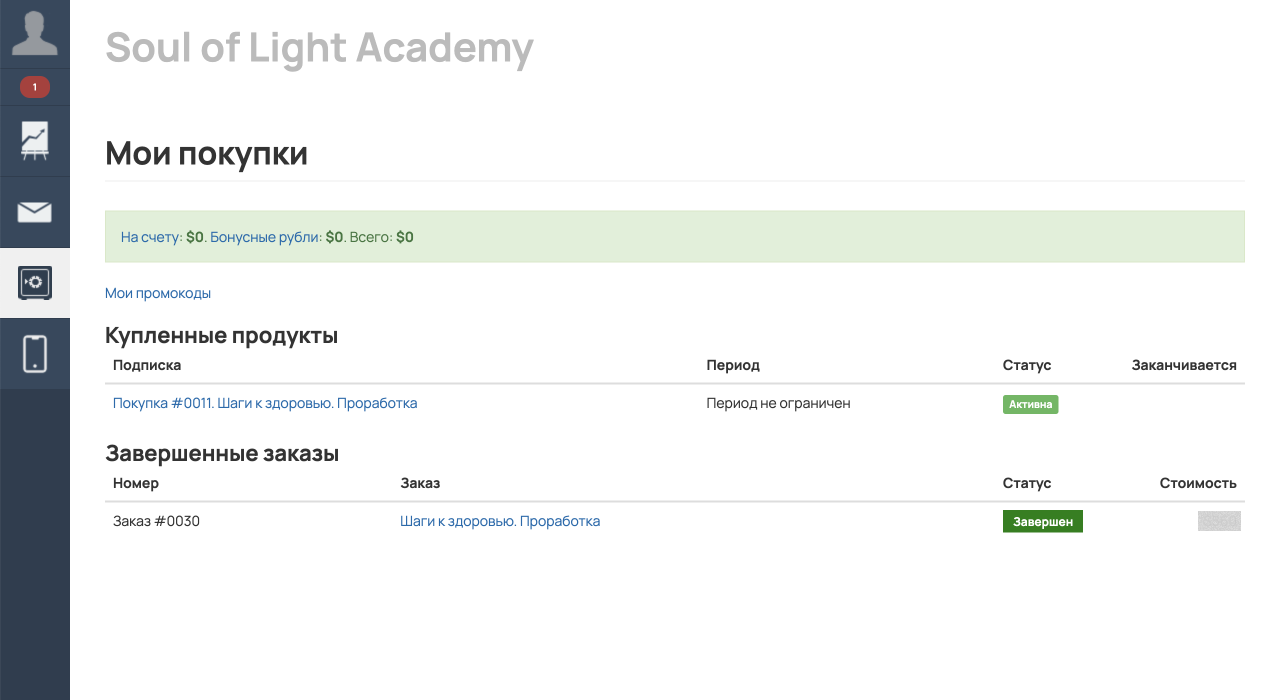
Task: Click the Бонусные рубли balance text
Action: (266, 237)
